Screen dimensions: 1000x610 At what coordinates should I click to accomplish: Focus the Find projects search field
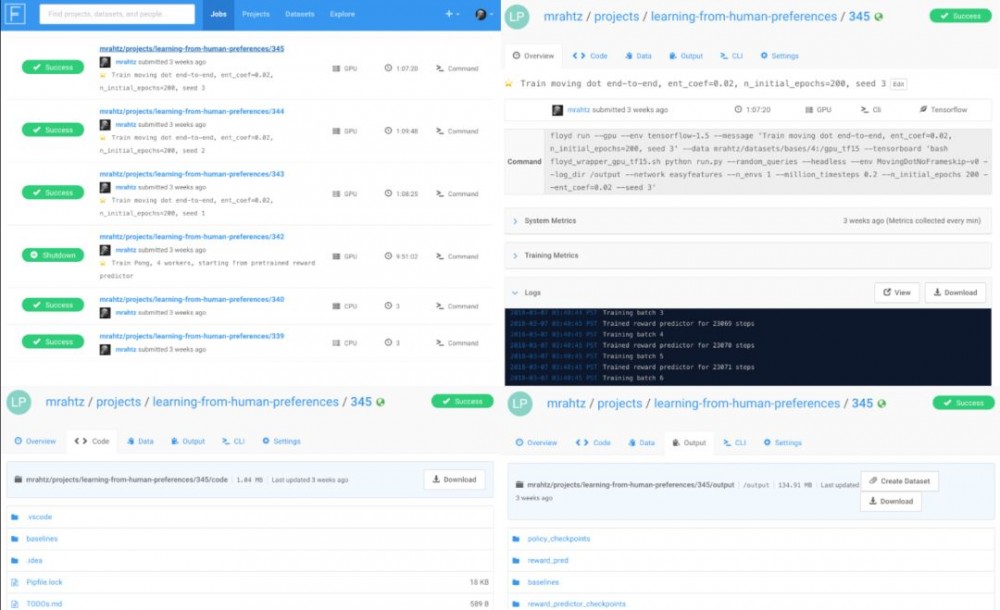(x=117, y=13)
